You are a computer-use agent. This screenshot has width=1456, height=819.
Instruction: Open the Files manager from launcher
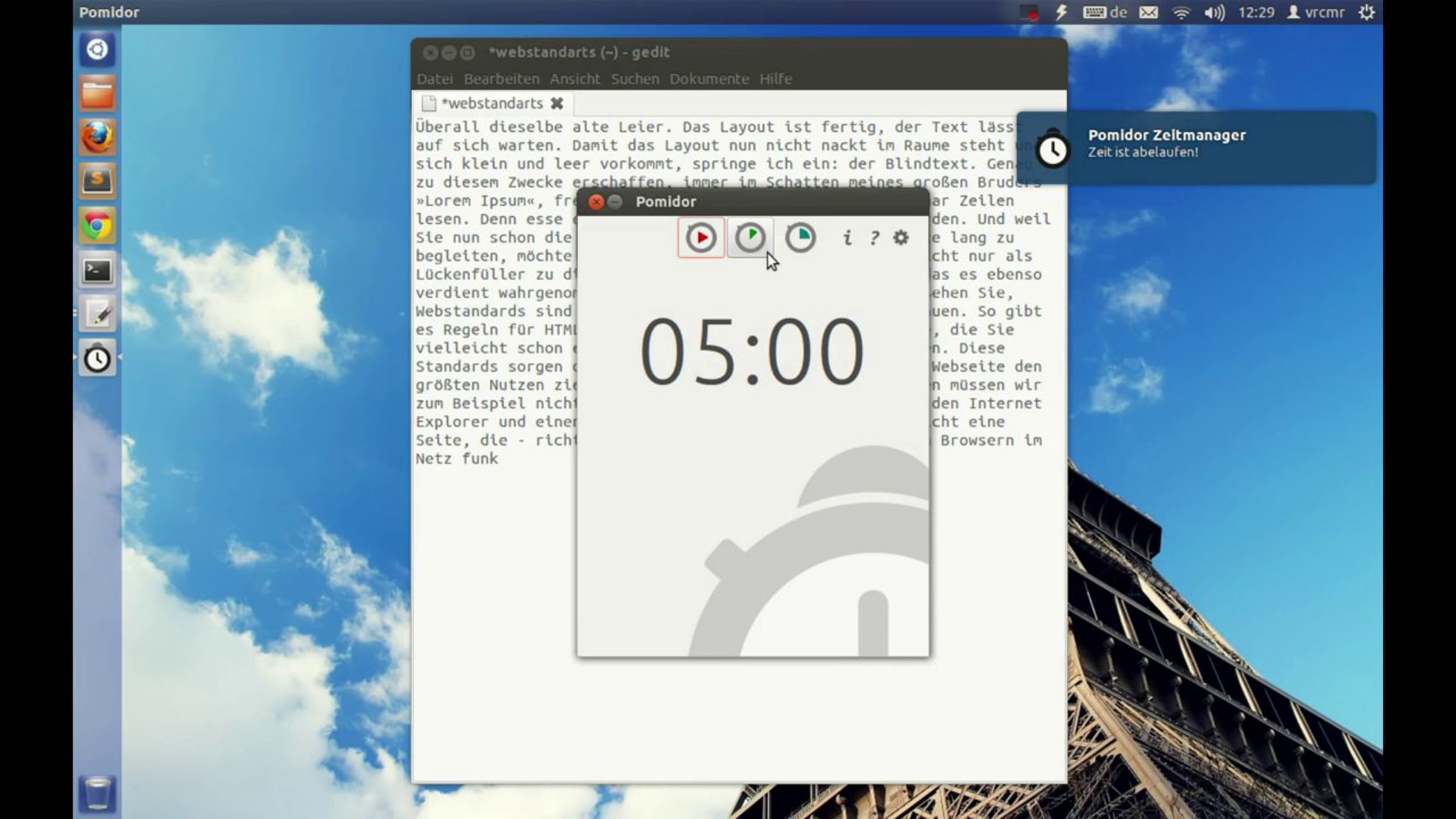(x=97, y=93)
